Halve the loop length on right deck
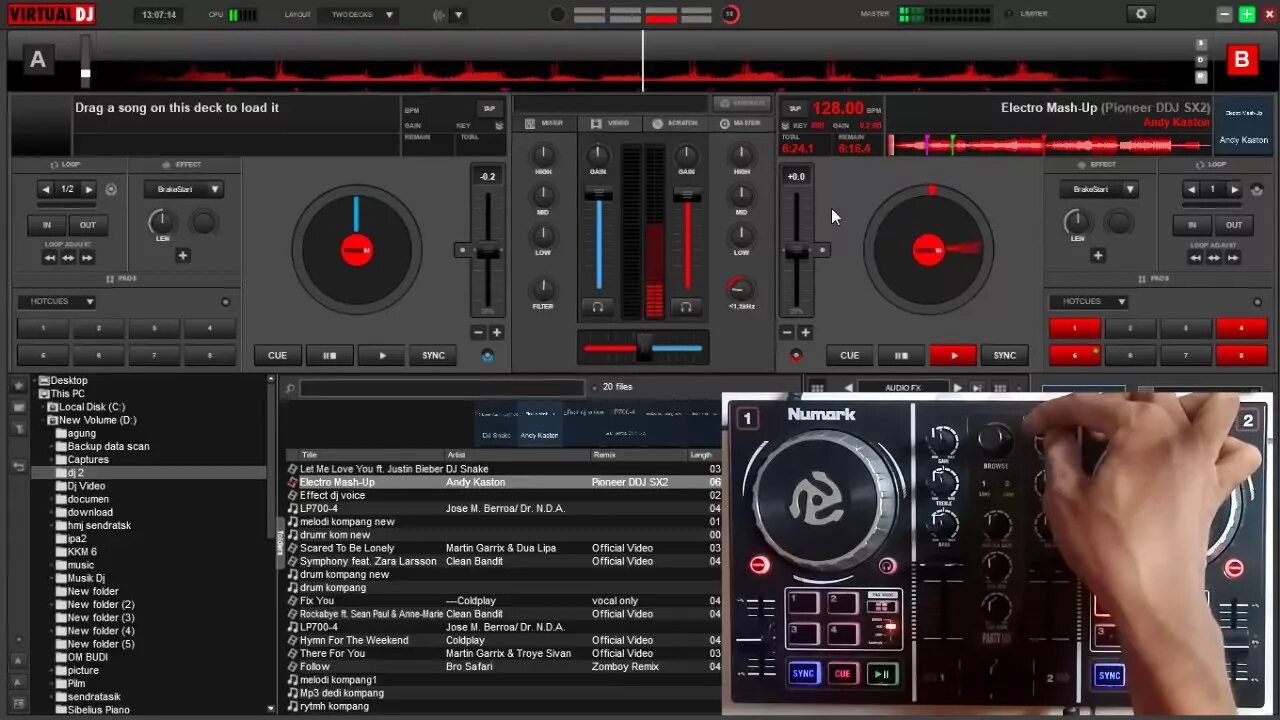 coord(1192,189)
